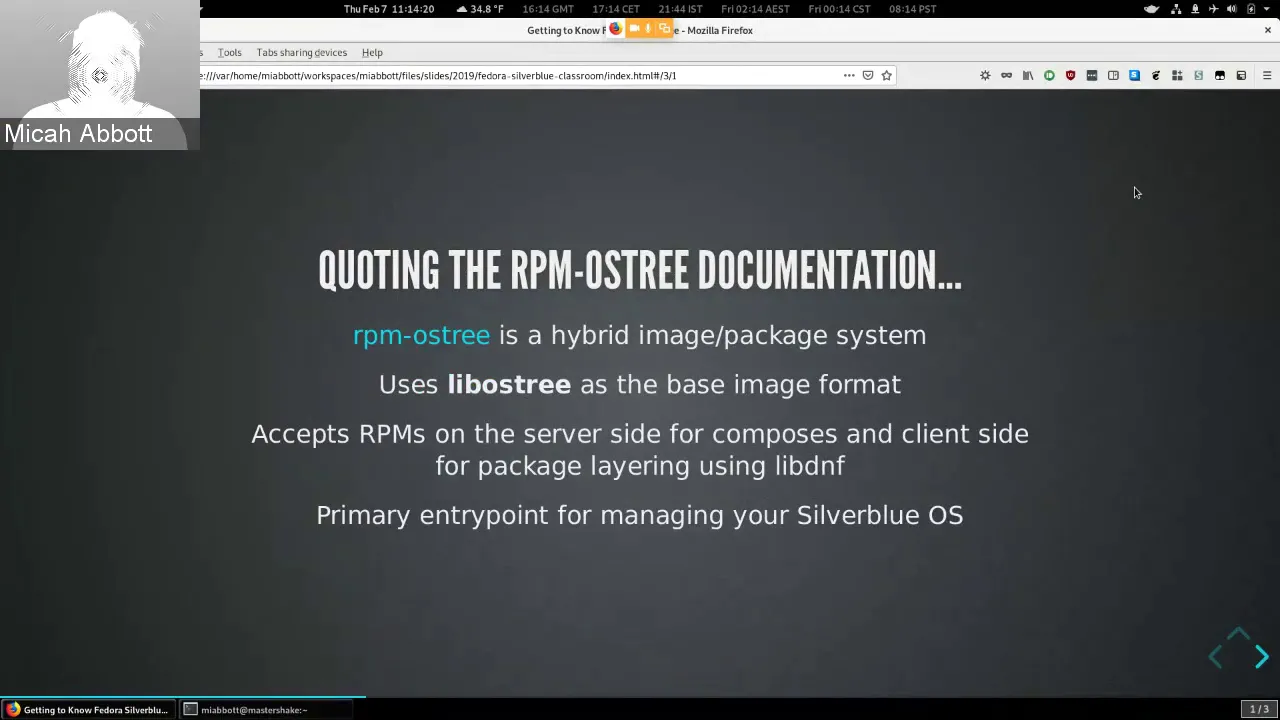Image resolution: width=1280 pixels, height=720 pixels.
Task: Go to the next slide arrow
Action: [x=1261, y=657]
